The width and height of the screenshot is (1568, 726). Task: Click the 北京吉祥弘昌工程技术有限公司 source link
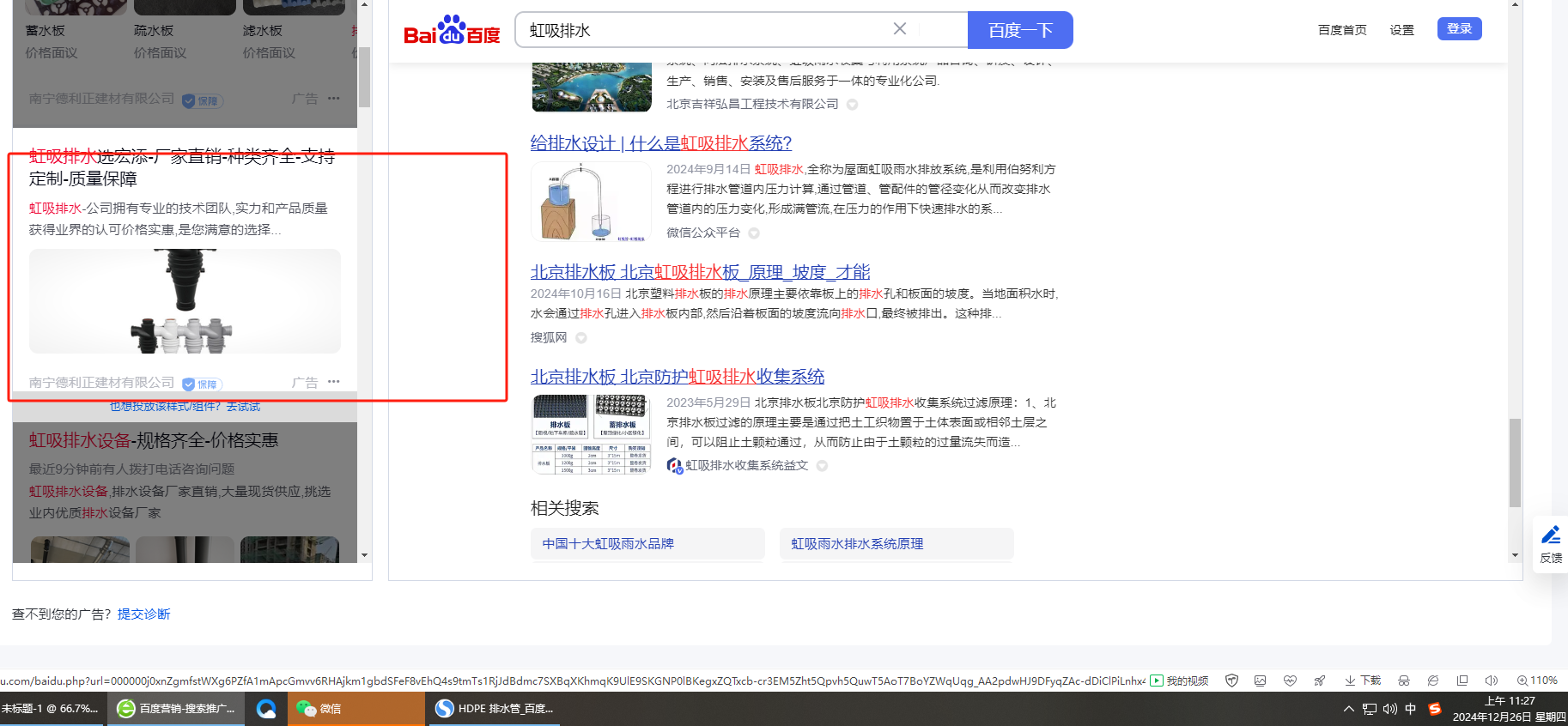click(752, 104)
